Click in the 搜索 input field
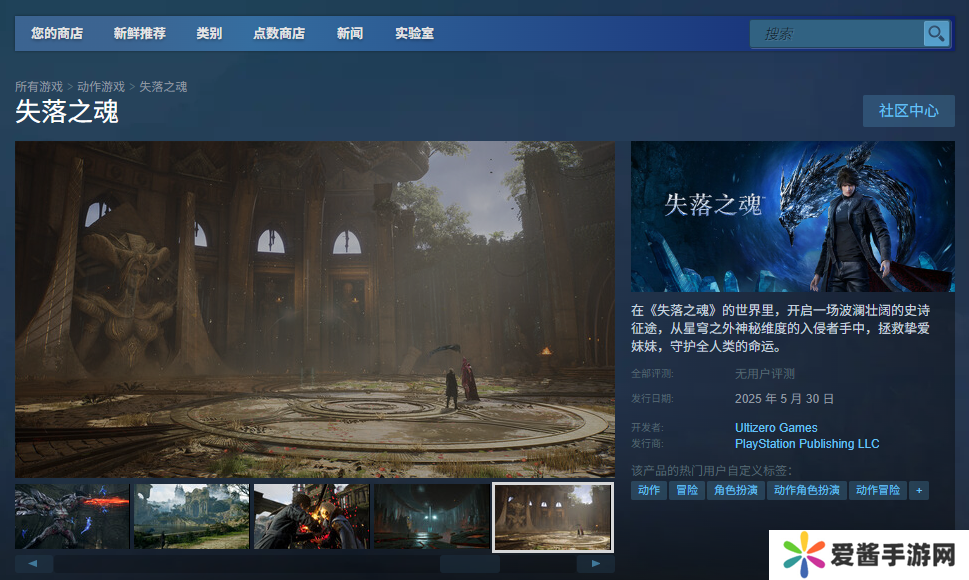Screen dimensions: 969x580 coord(836,34)
